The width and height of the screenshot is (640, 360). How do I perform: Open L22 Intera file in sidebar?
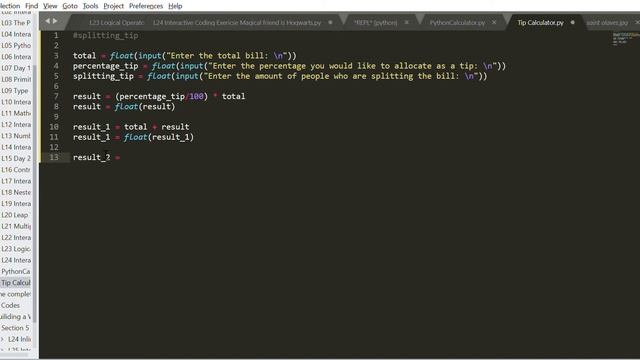(x=16, y=238)
